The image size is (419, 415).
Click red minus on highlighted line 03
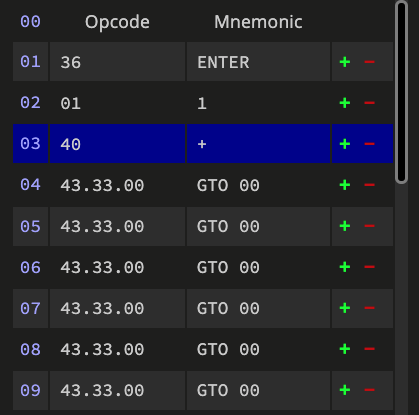point(369,144)
